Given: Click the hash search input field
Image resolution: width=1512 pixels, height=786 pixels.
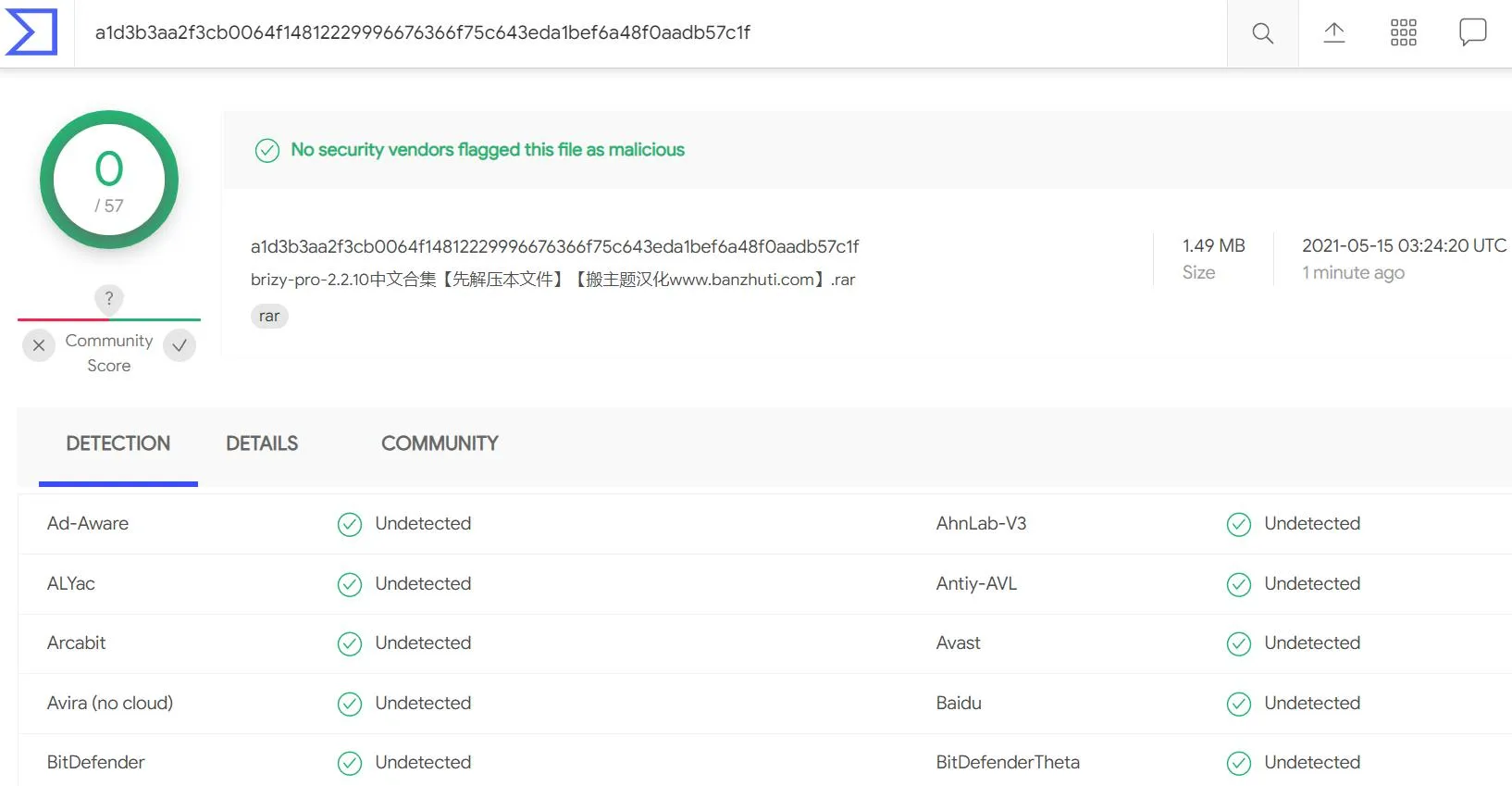Looking at the screenshot, I should (648, 33).
